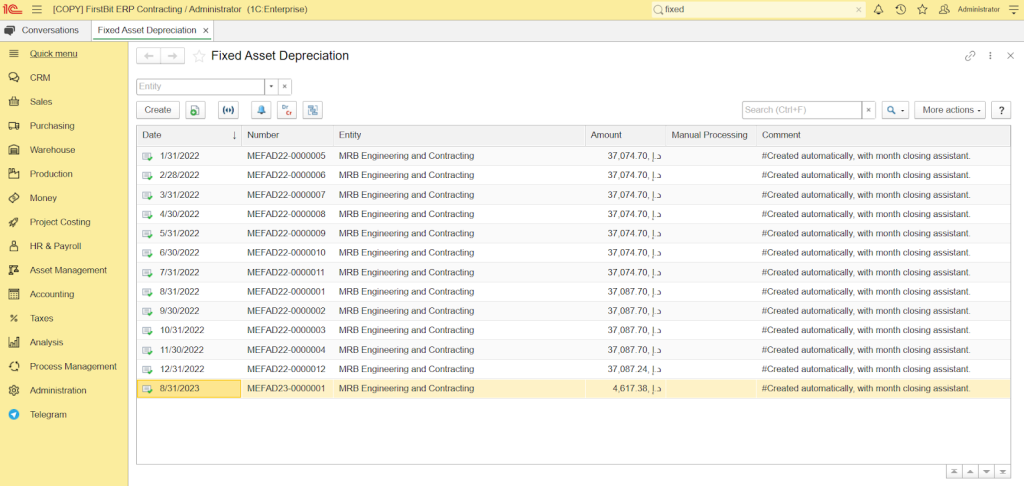Clear the Entity filter field

[285, 86]
